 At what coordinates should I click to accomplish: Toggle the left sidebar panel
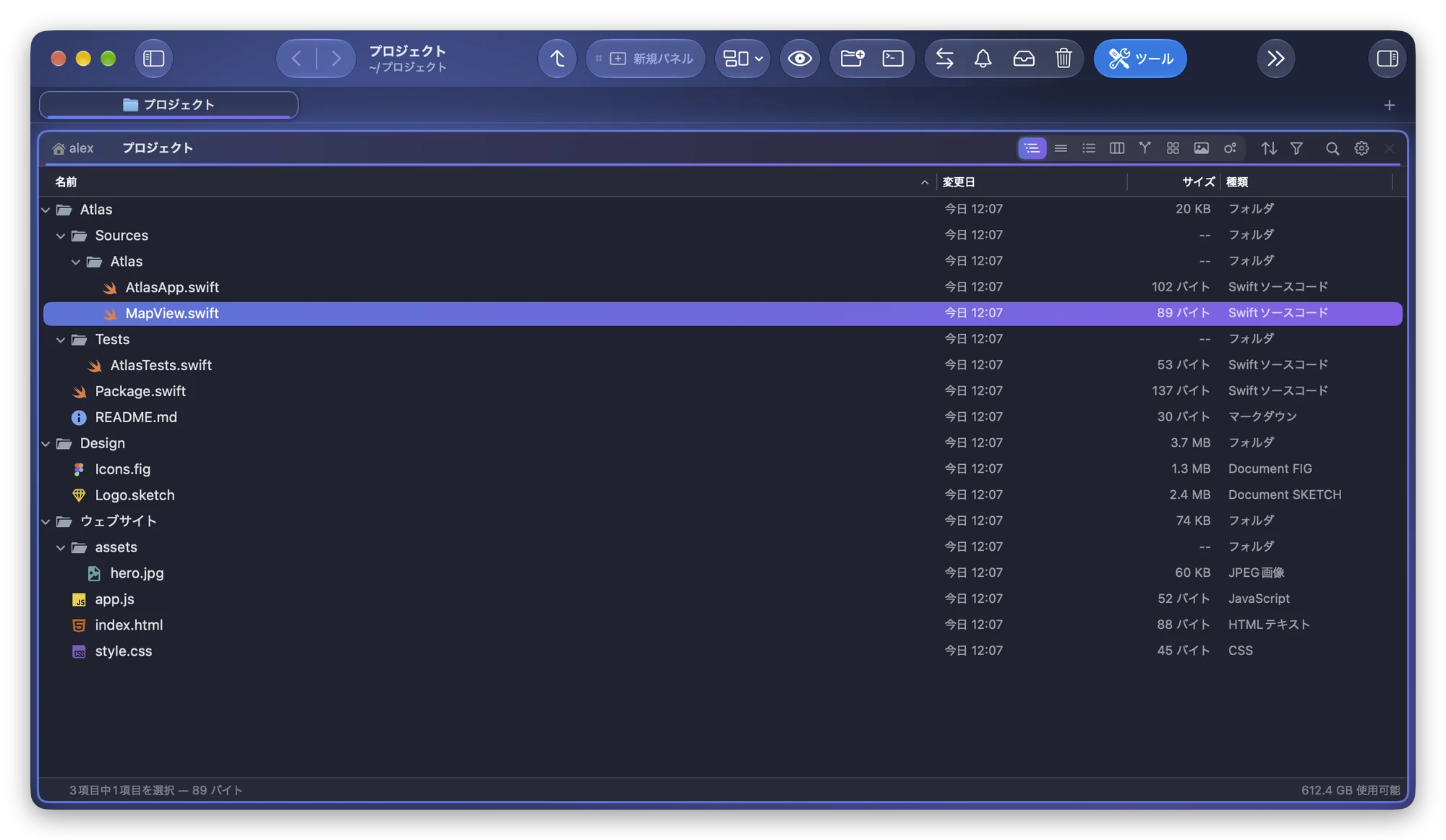153,59
